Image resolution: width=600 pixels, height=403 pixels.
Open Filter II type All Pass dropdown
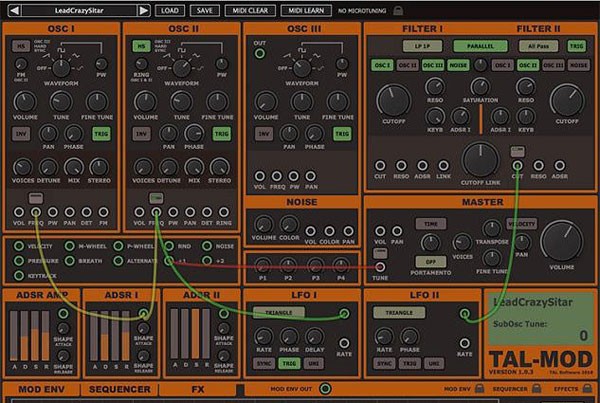click(538, 46)
